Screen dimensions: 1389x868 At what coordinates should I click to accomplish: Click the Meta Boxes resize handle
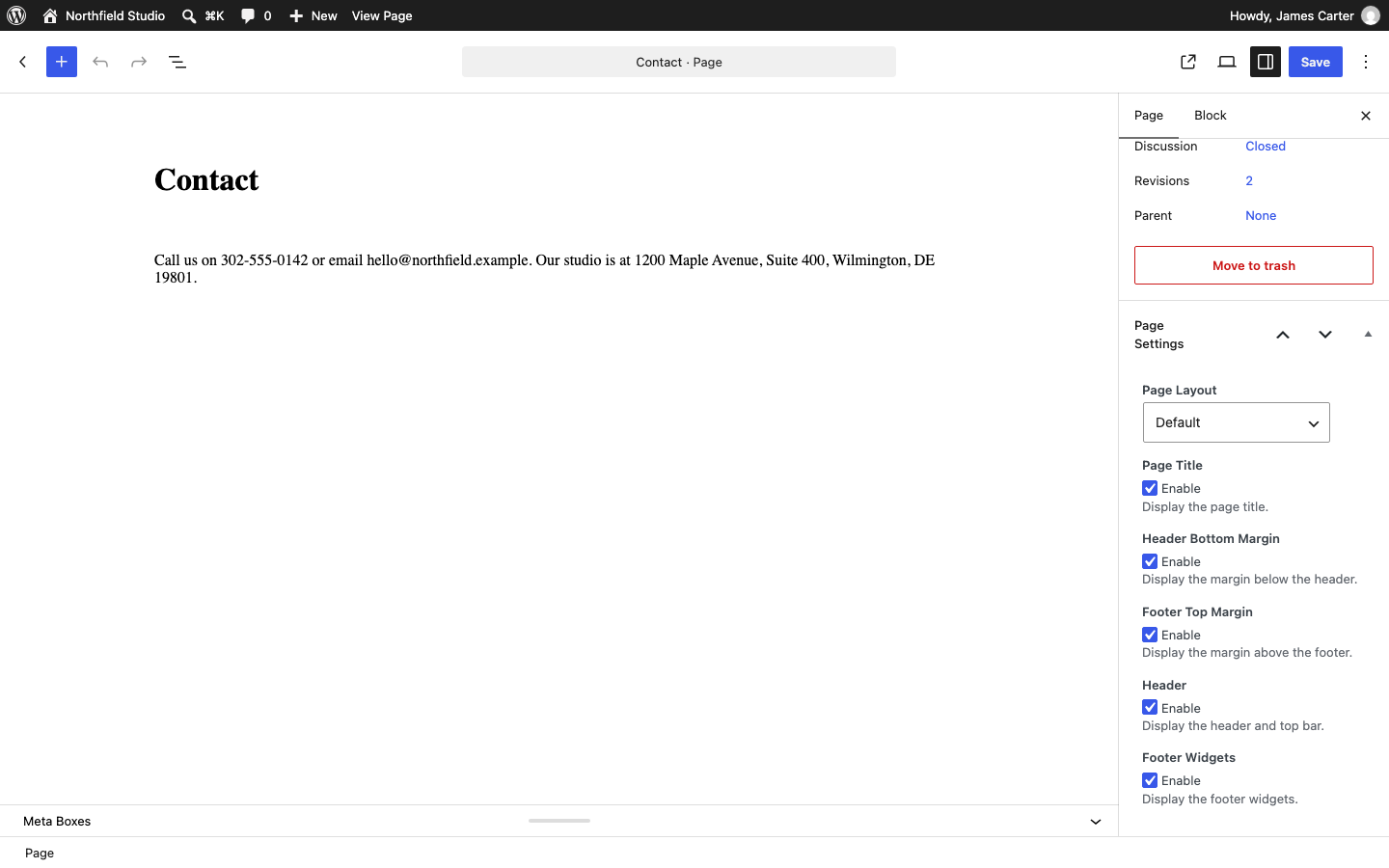pyautogui.click(x=559, y=821)
